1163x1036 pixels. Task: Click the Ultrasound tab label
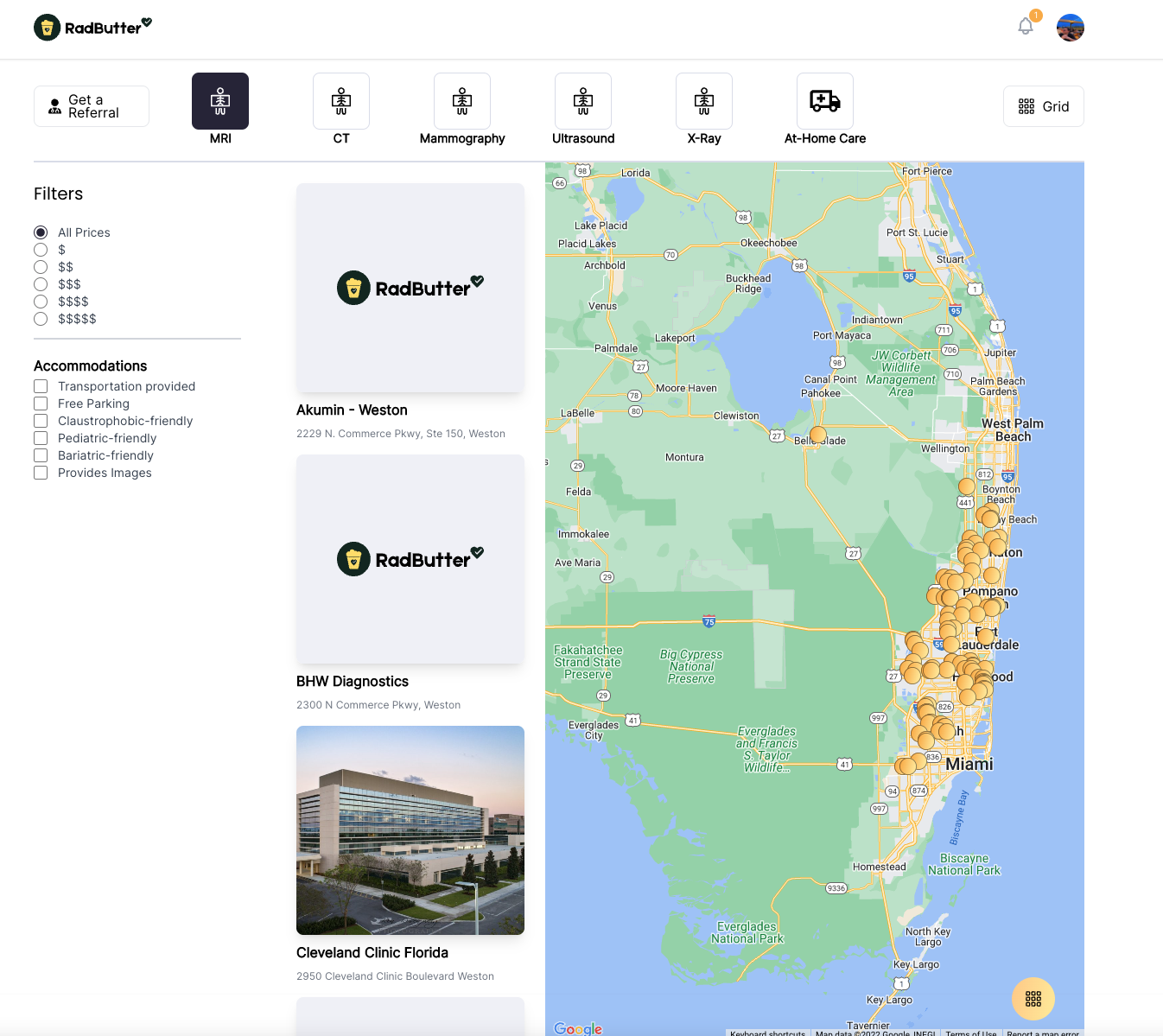coord(583,138)
